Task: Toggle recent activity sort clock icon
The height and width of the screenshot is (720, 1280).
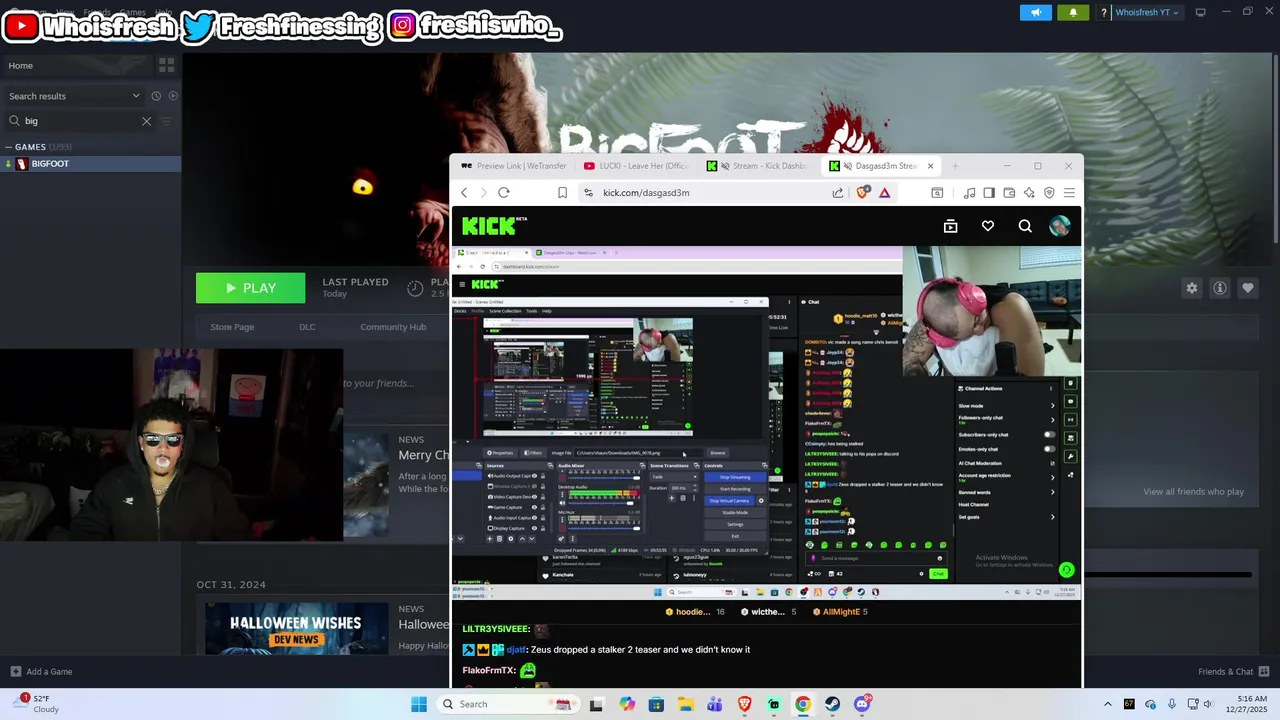Action: point(156,96)
